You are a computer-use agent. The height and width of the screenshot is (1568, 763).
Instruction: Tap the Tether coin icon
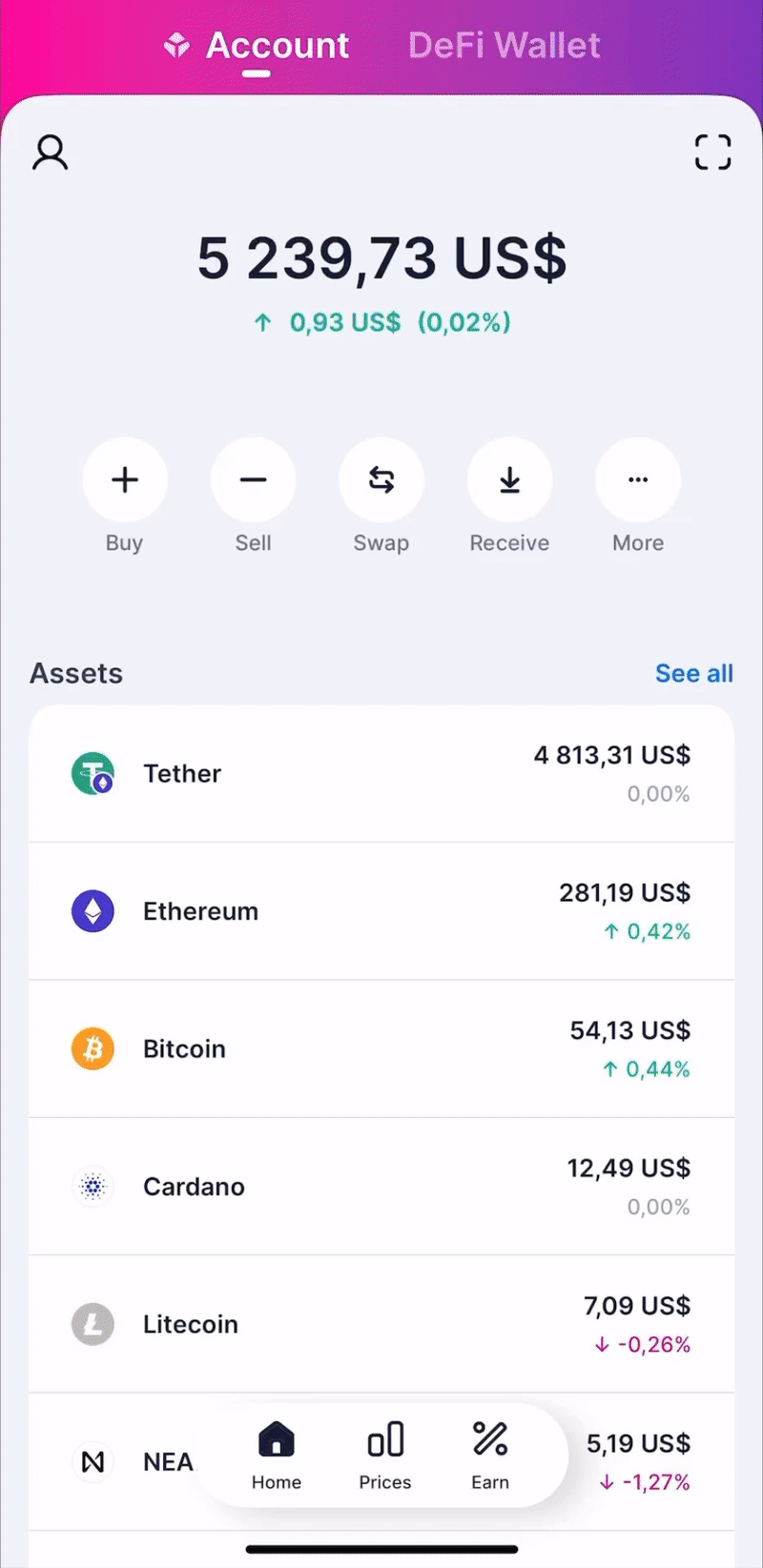click(x=93, y=773)
